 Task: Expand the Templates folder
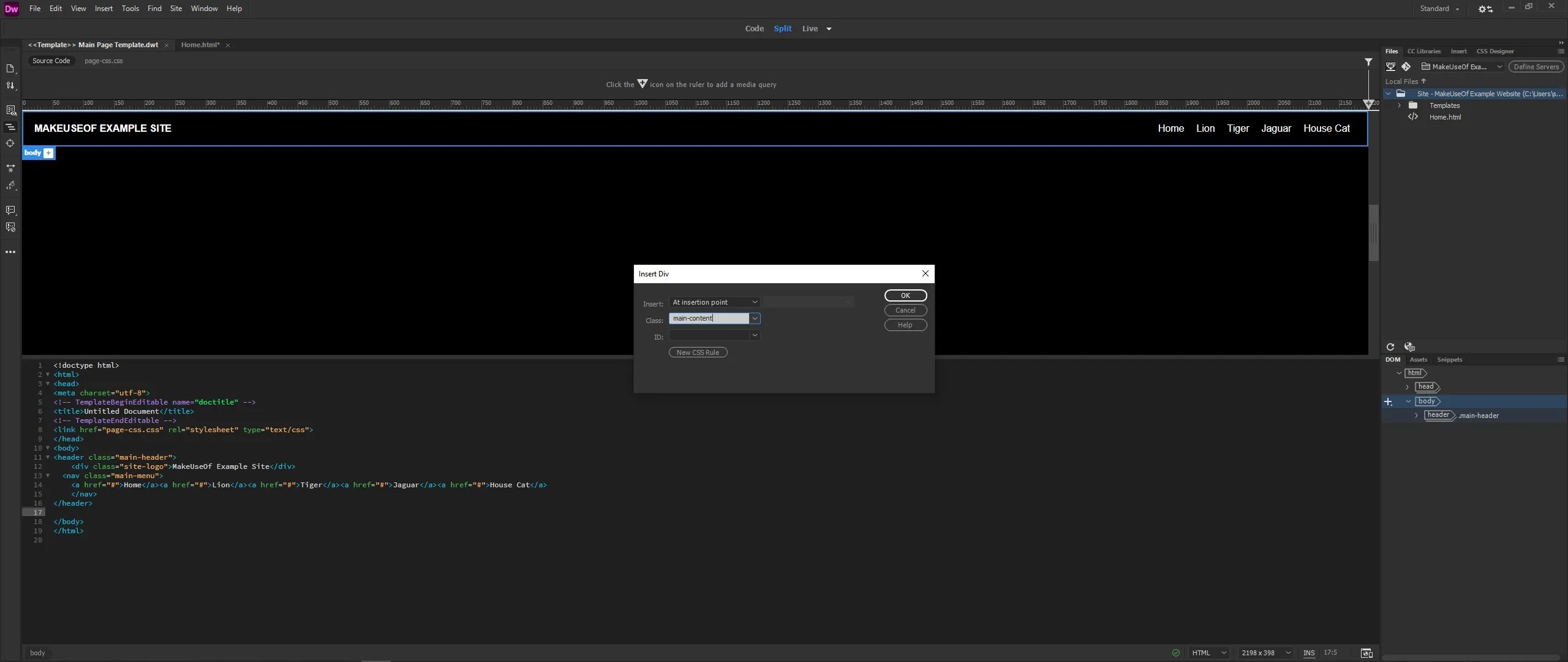click(1398, 105)
